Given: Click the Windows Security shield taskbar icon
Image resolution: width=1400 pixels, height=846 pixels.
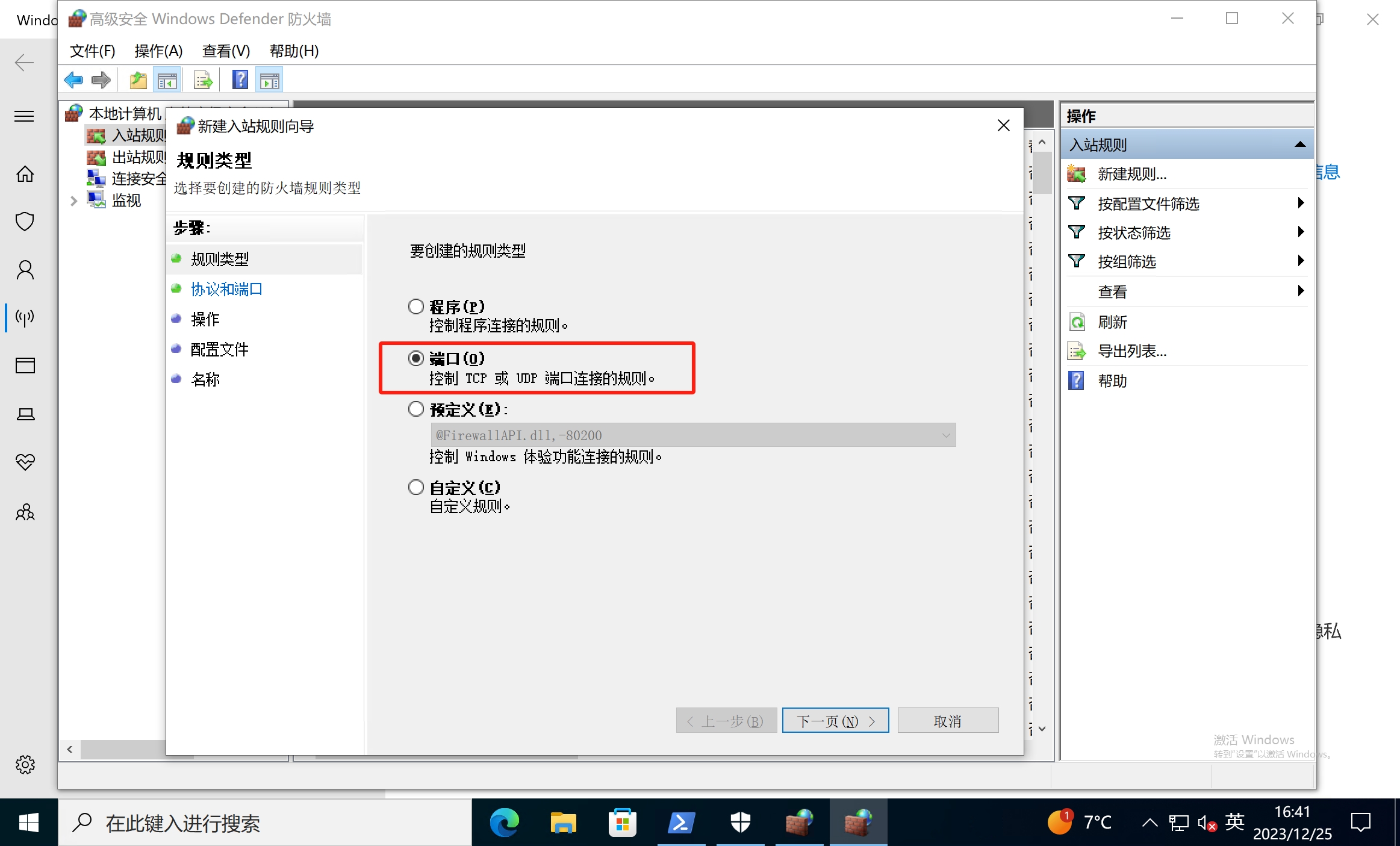Looking at the screenshot, I should tap(740, 823).
